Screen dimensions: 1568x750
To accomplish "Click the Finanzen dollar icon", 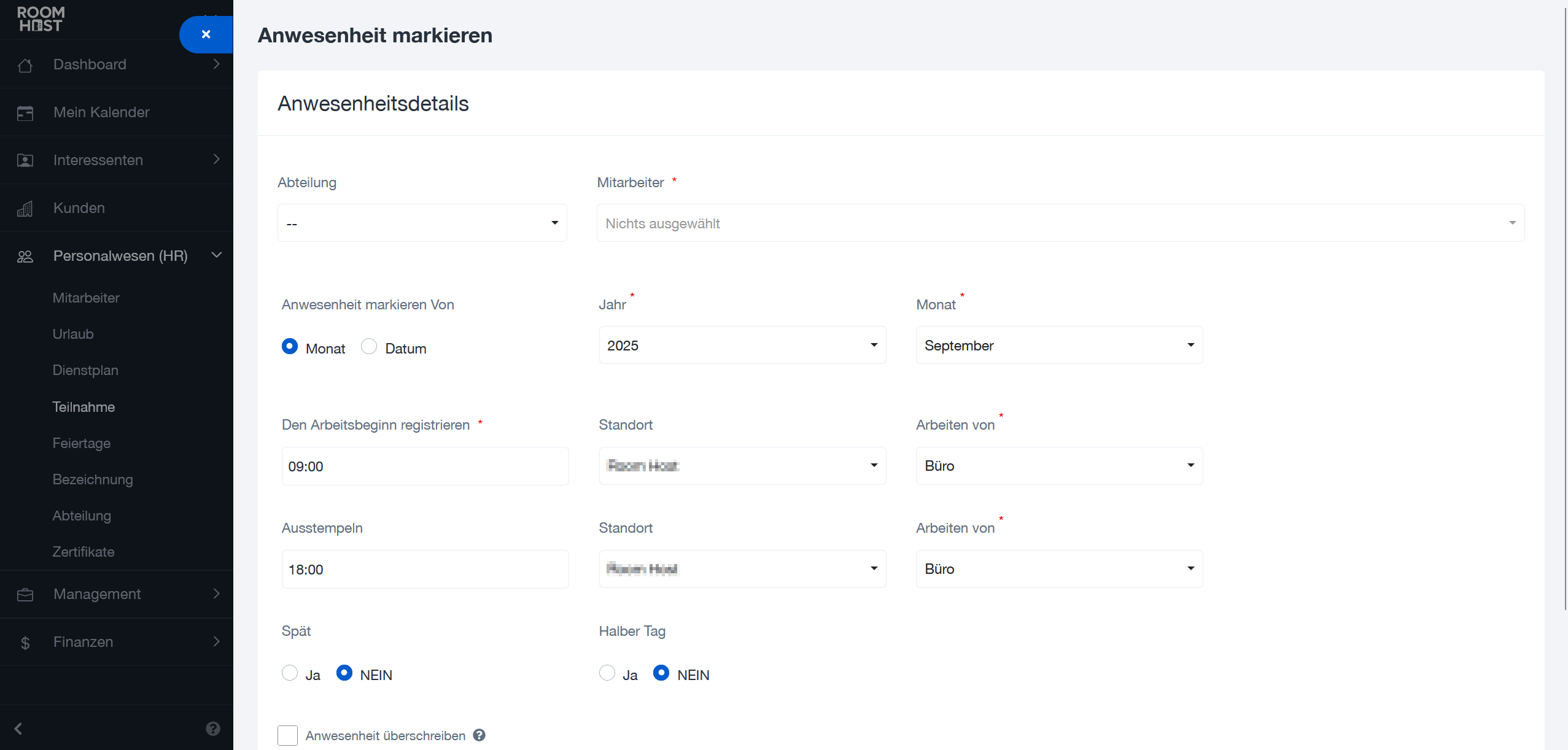I will point(25,643).
